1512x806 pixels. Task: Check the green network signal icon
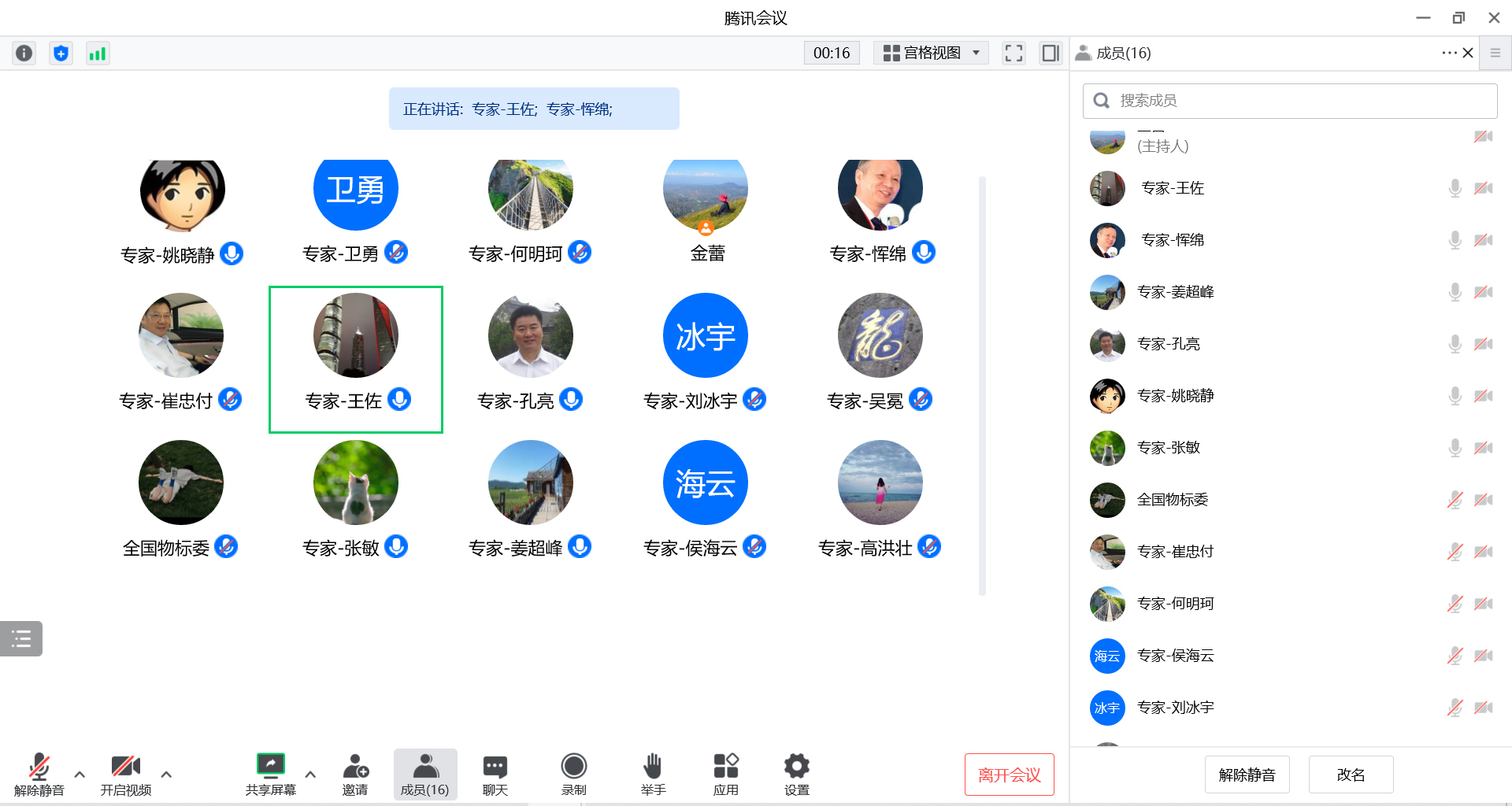pyautogui.click(x=97, y=54)
